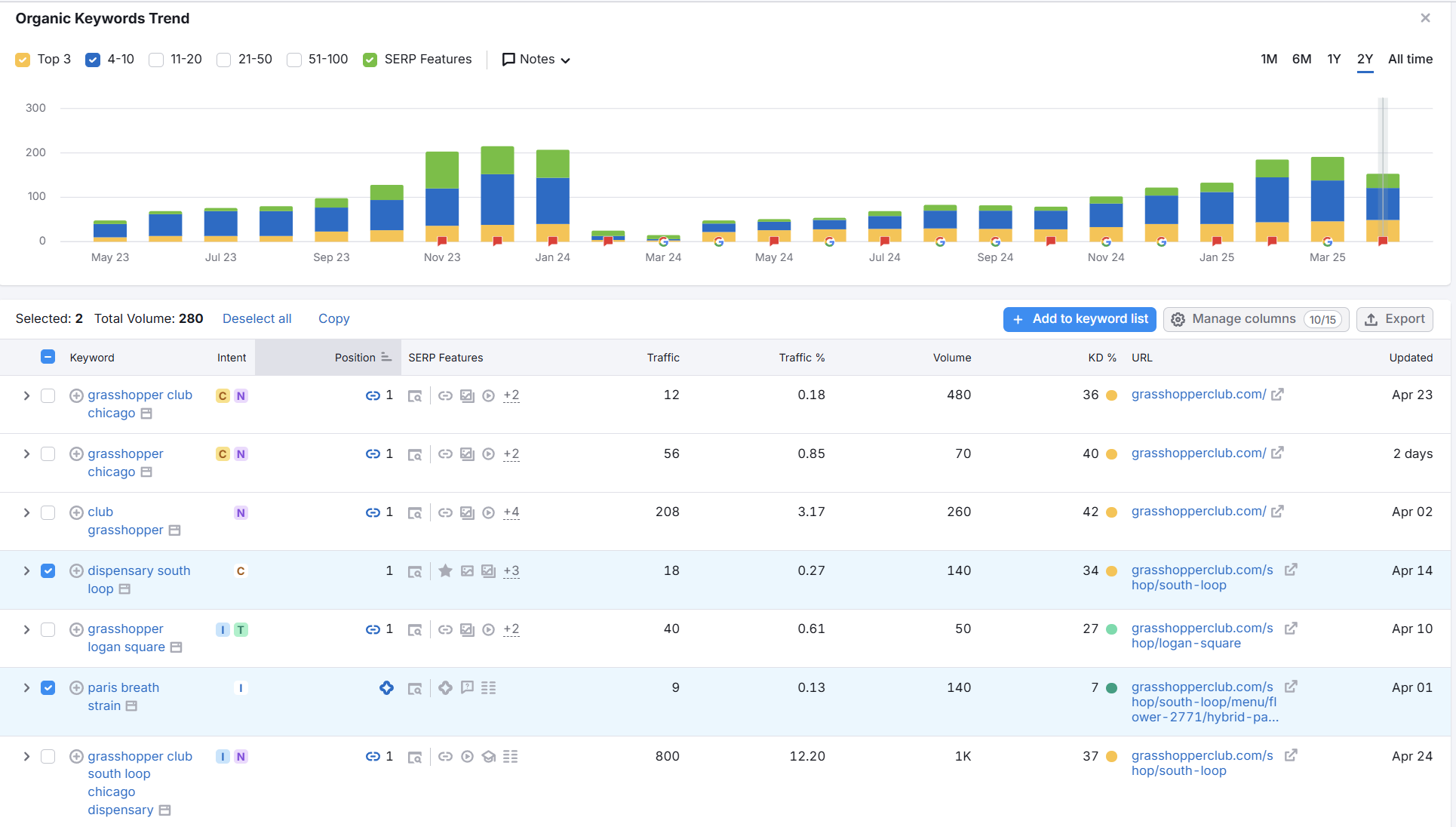Open the Notes dropdown
The width and height of the screenshot is (1456, 827).
(536, 60)
